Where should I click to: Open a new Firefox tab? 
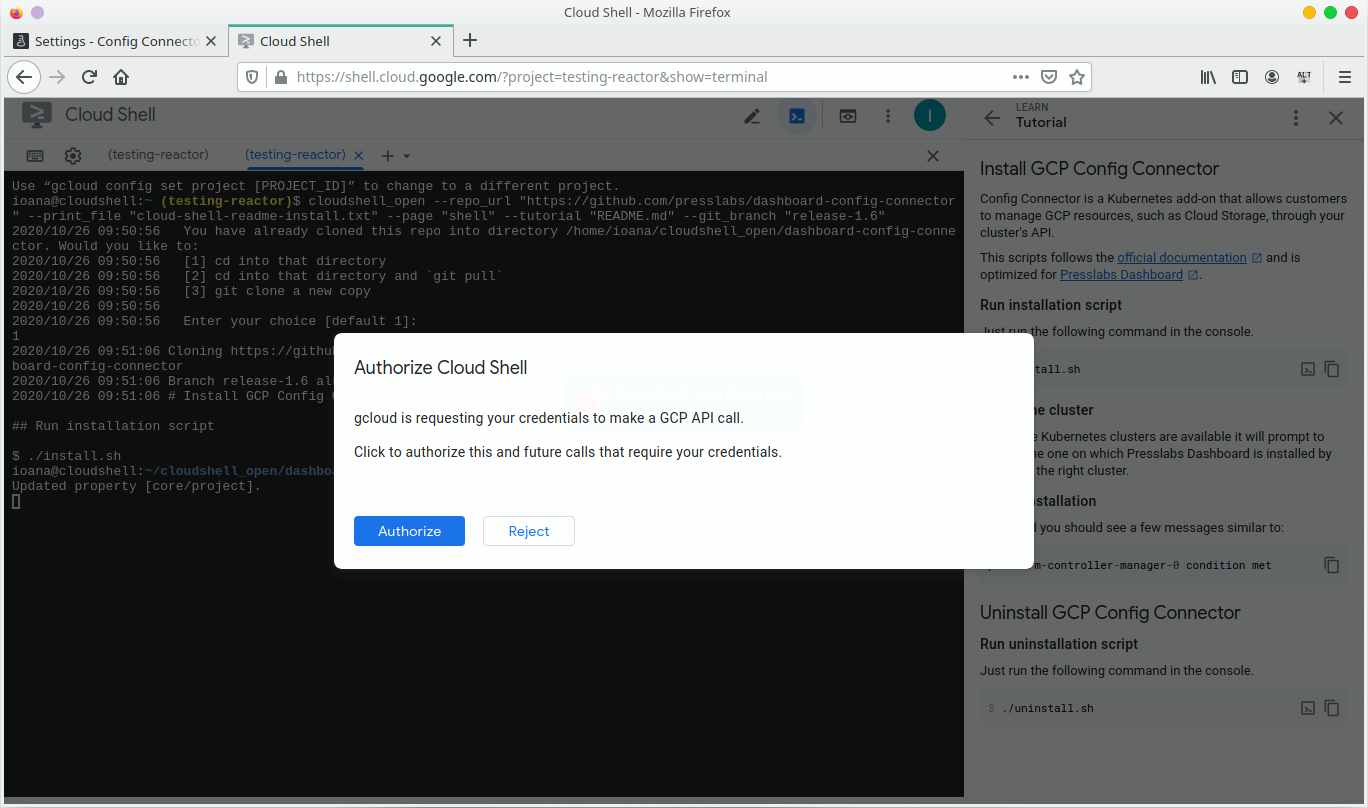470,41
